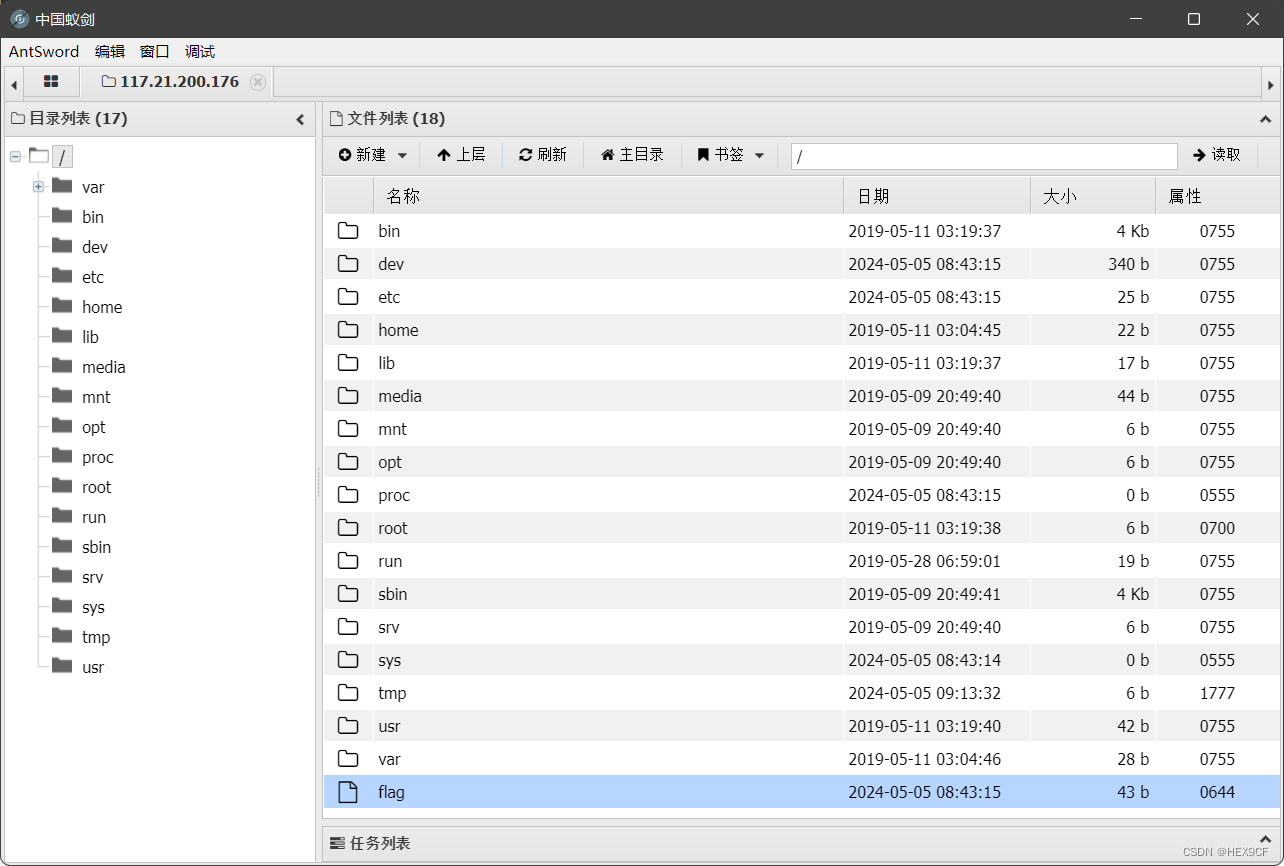Go up one level with 上层
Image resolution: width=1284 pixels, height=866 pixels.
coord(461,155)
